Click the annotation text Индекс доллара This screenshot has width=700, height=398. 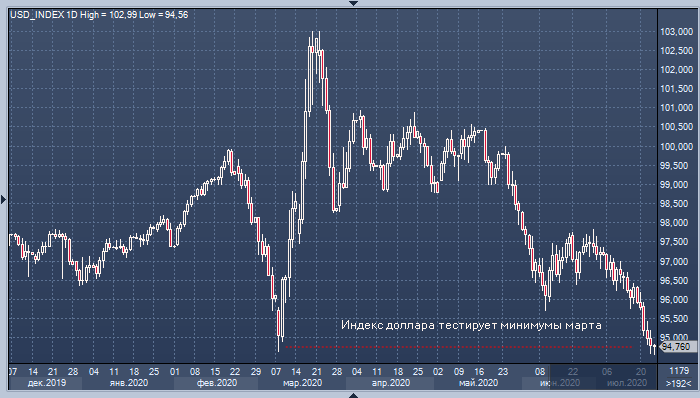coord(388,325)
